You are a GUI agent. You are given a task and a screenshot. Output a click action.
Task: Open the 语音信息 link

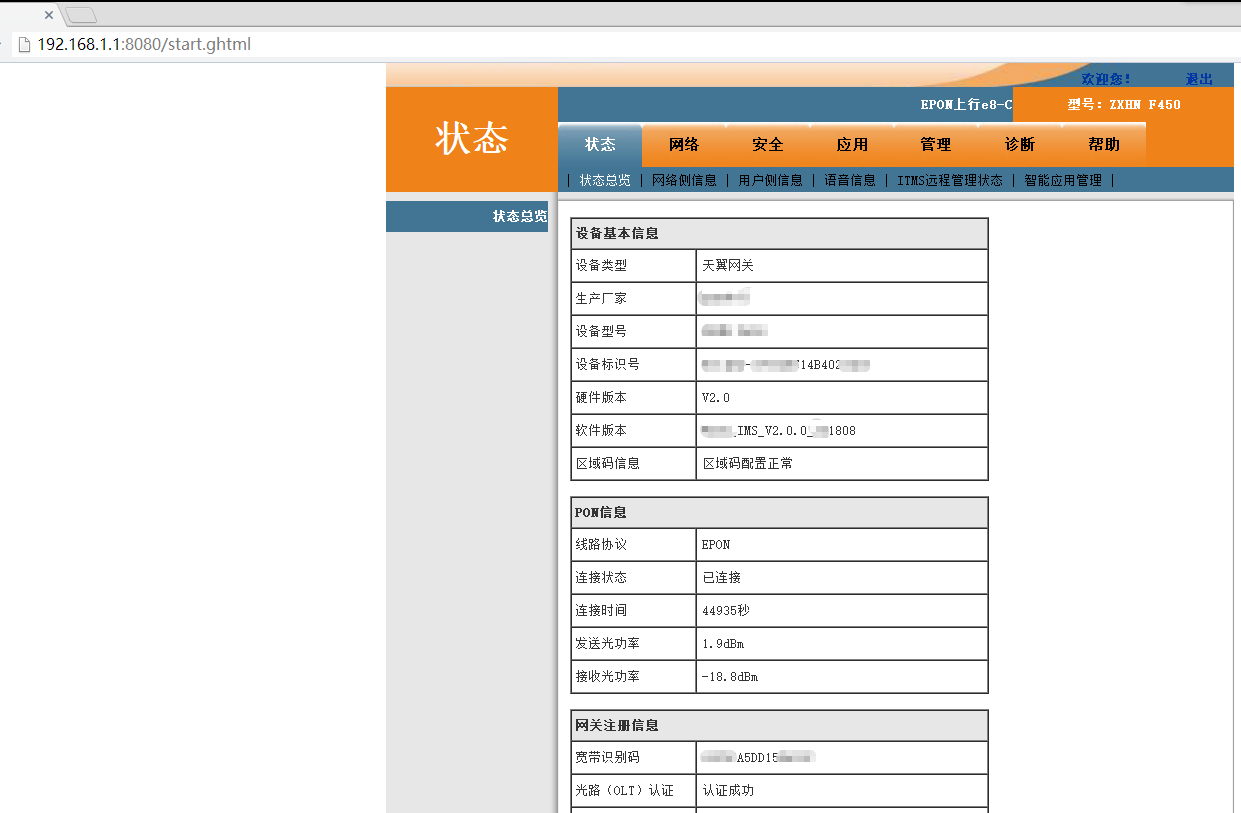(x=849, y=180)
